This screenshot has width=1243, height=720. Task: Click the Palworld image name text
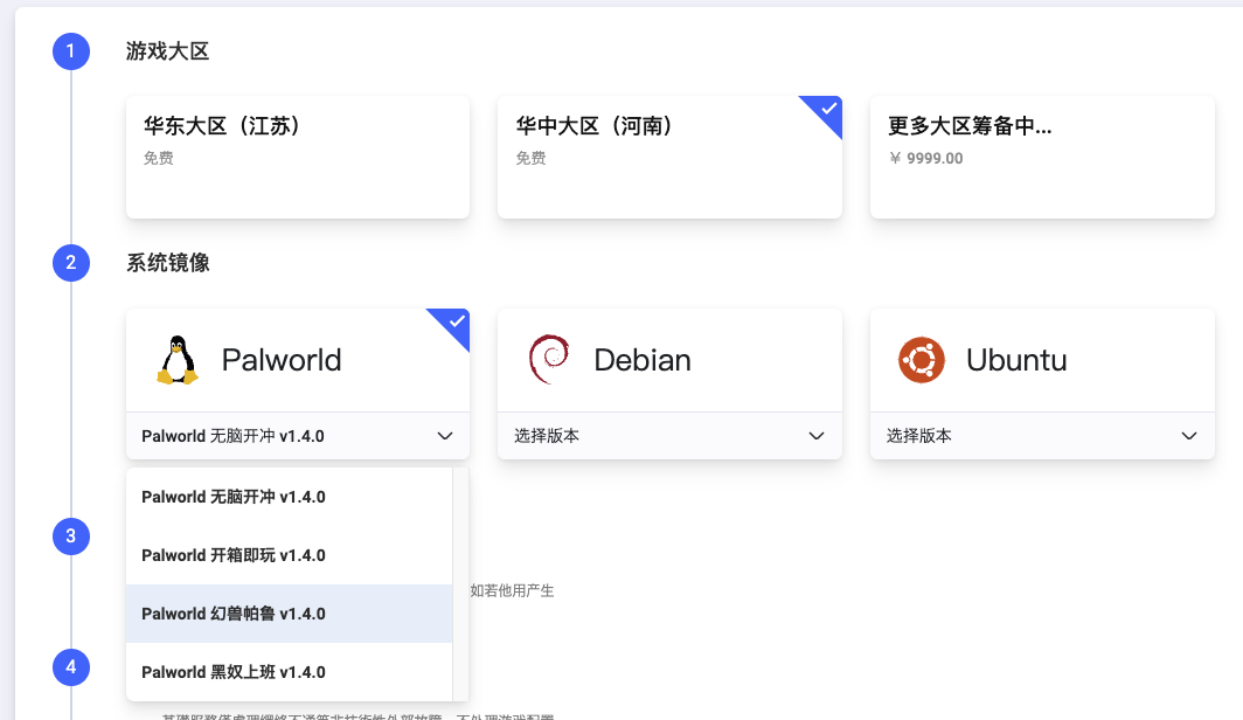coord(281,360)
